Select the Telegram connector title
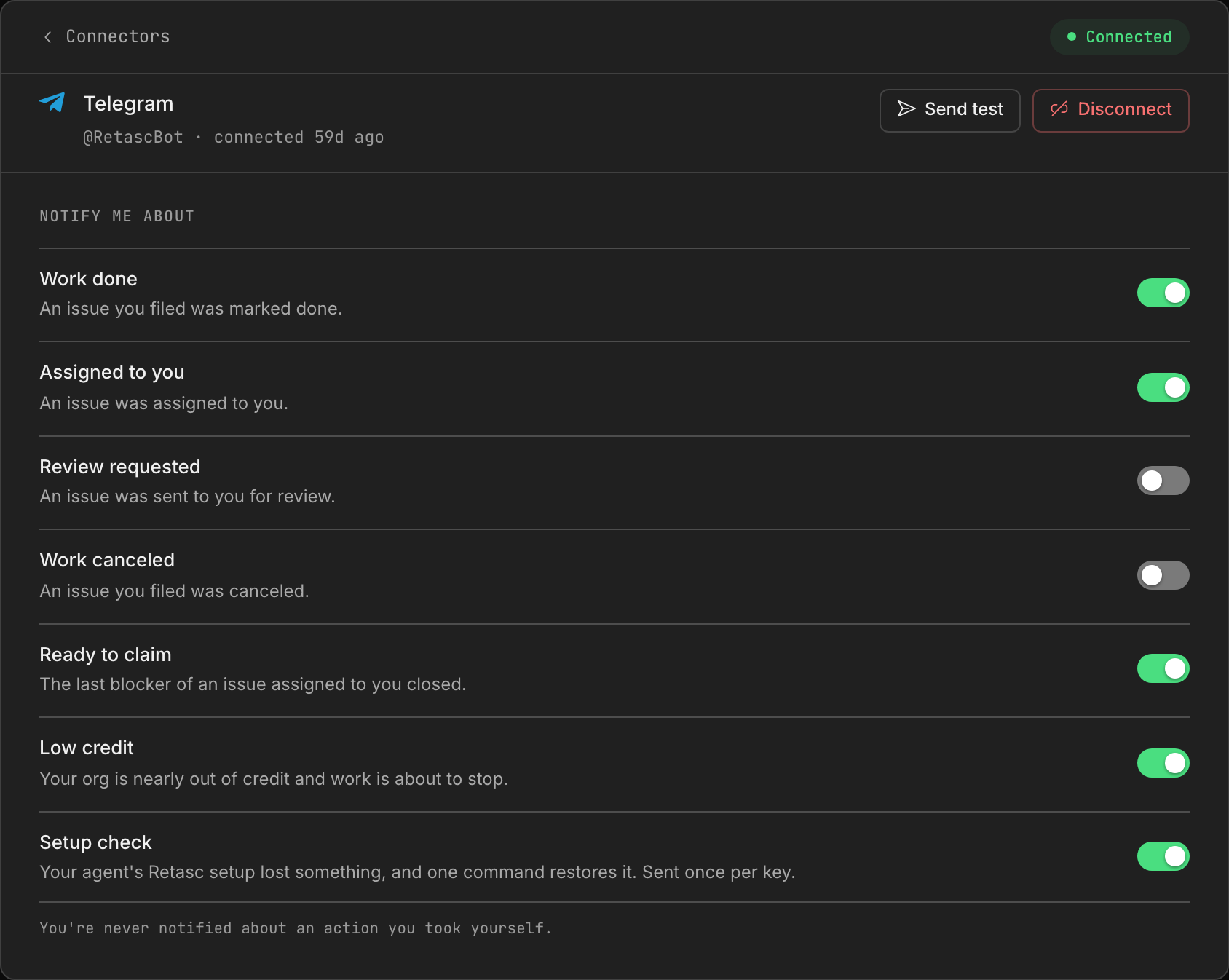The image size is (1229, 980). click(128, 103)
